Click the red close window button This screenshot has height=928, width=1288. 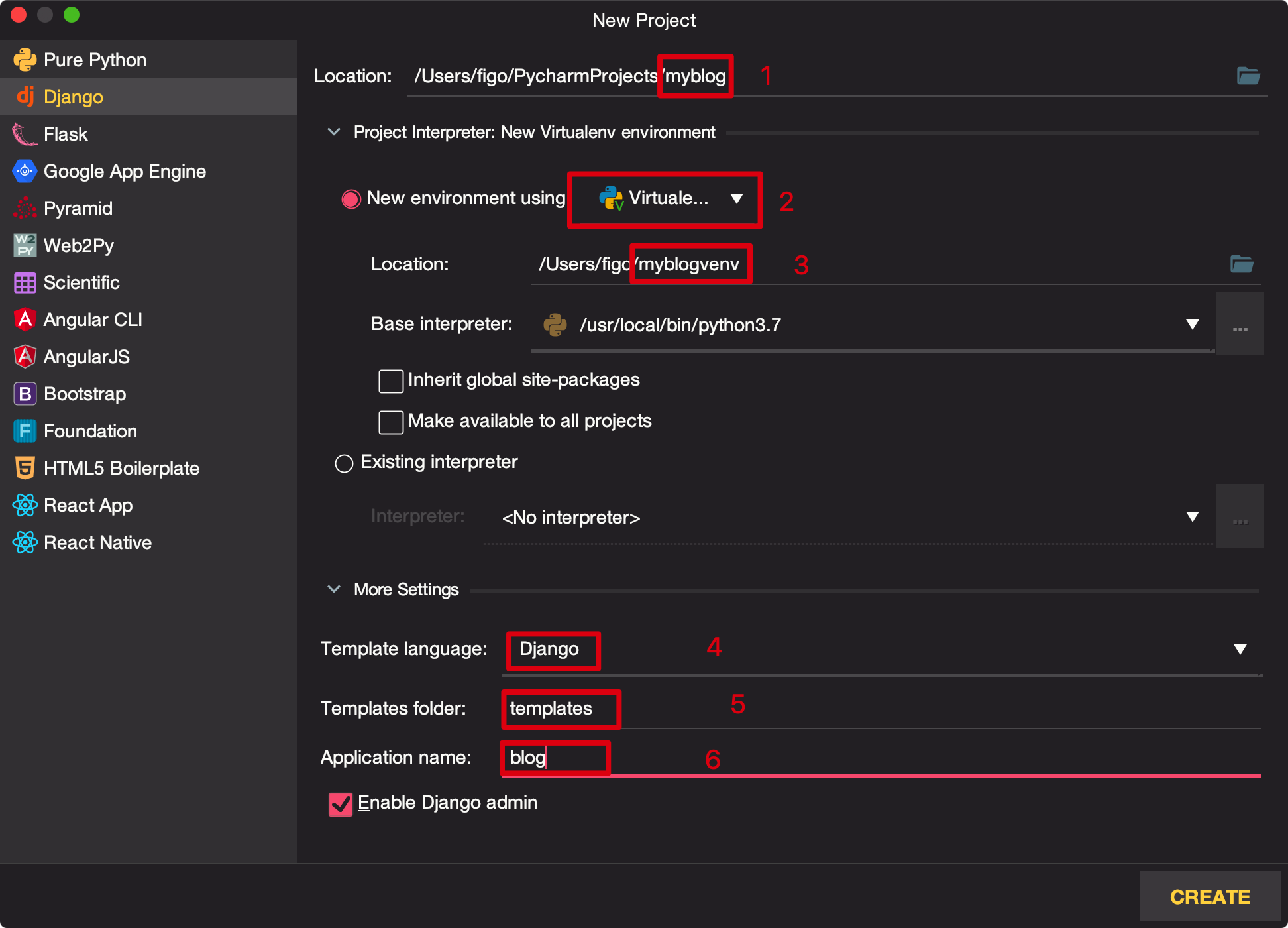click(x=19, y=15)
